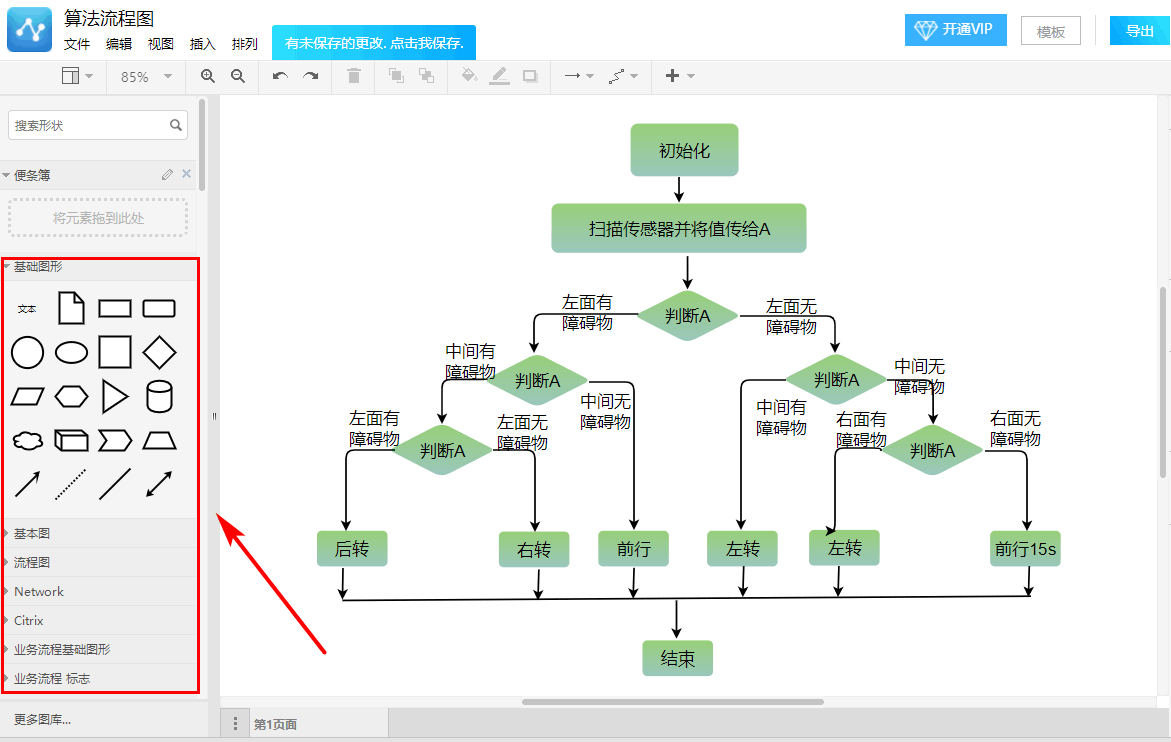Image resolution: width=1171 pixels, height=742 pixels.
Task: Expand the Network shape category
Action: (x=39, y=592)
